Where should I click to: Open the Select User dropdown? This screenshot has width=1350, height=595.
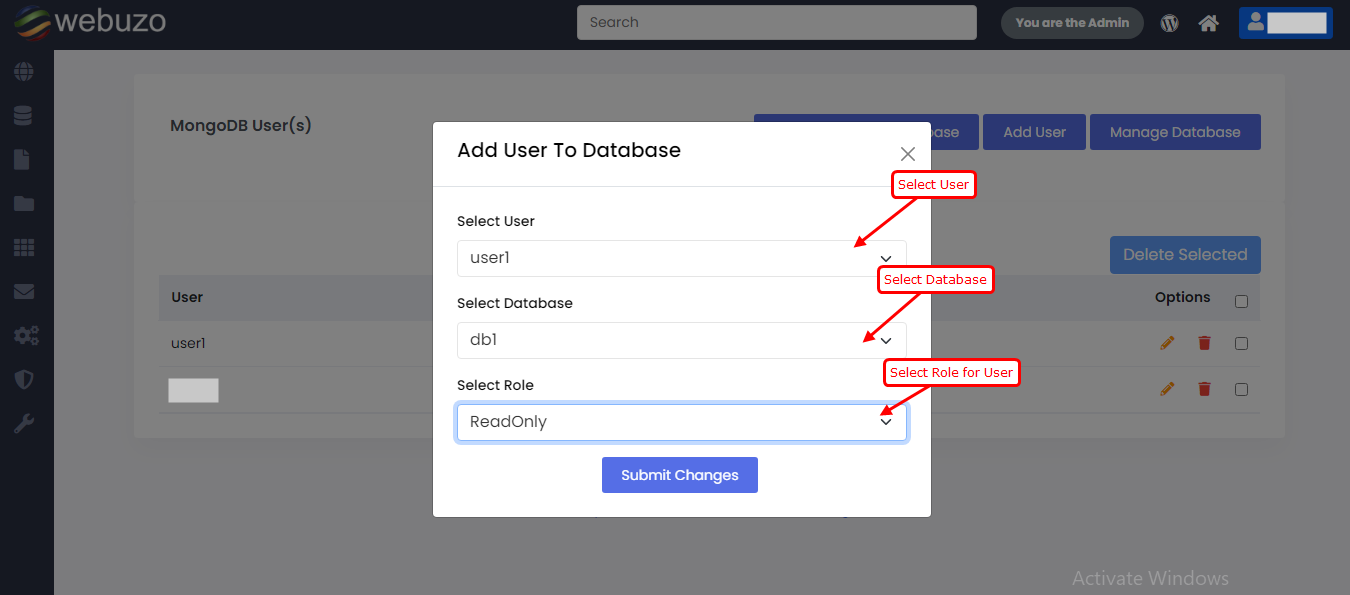(681, 258)
